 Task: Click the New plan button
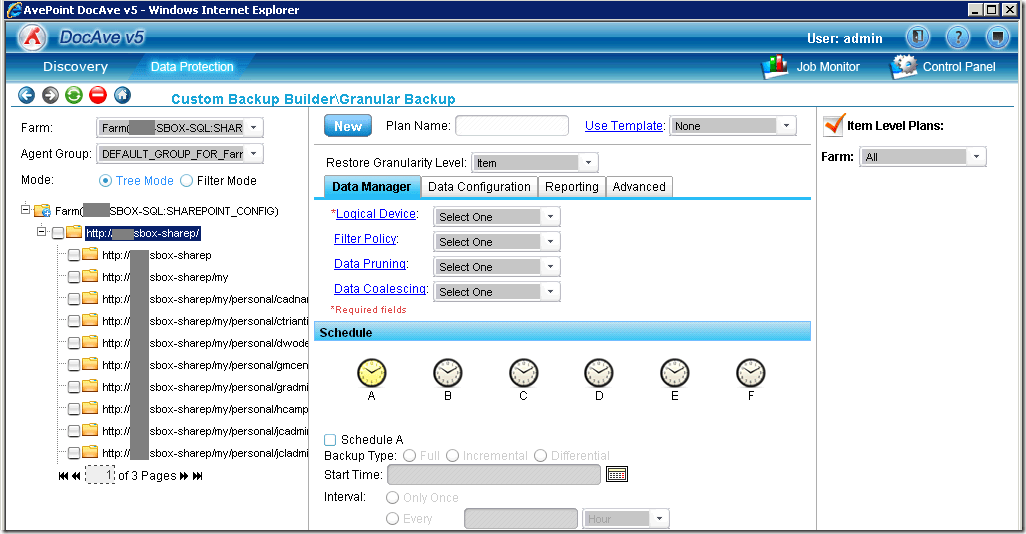(x=348, y=126)
